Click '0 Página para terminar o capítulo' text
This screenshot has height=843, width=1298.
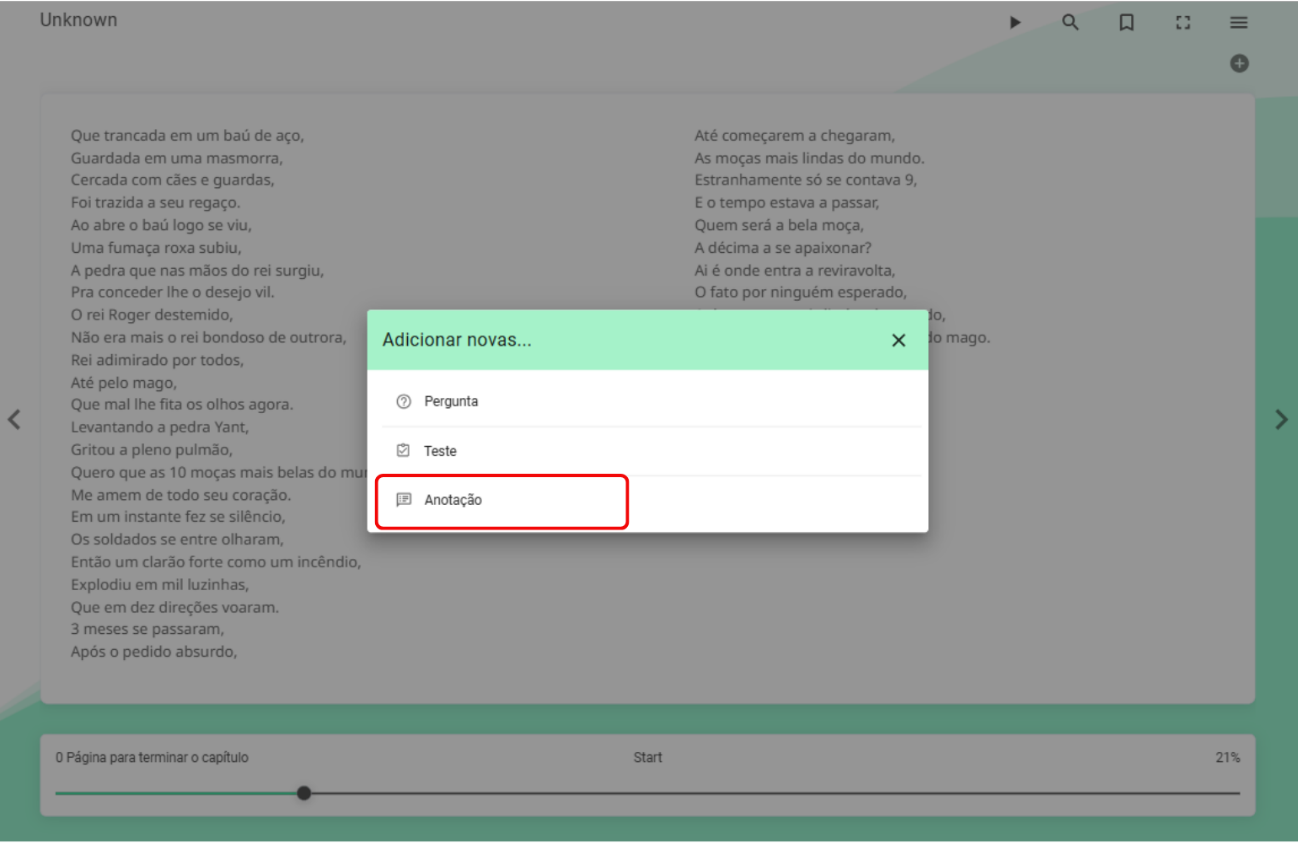[x=152, y=758]
